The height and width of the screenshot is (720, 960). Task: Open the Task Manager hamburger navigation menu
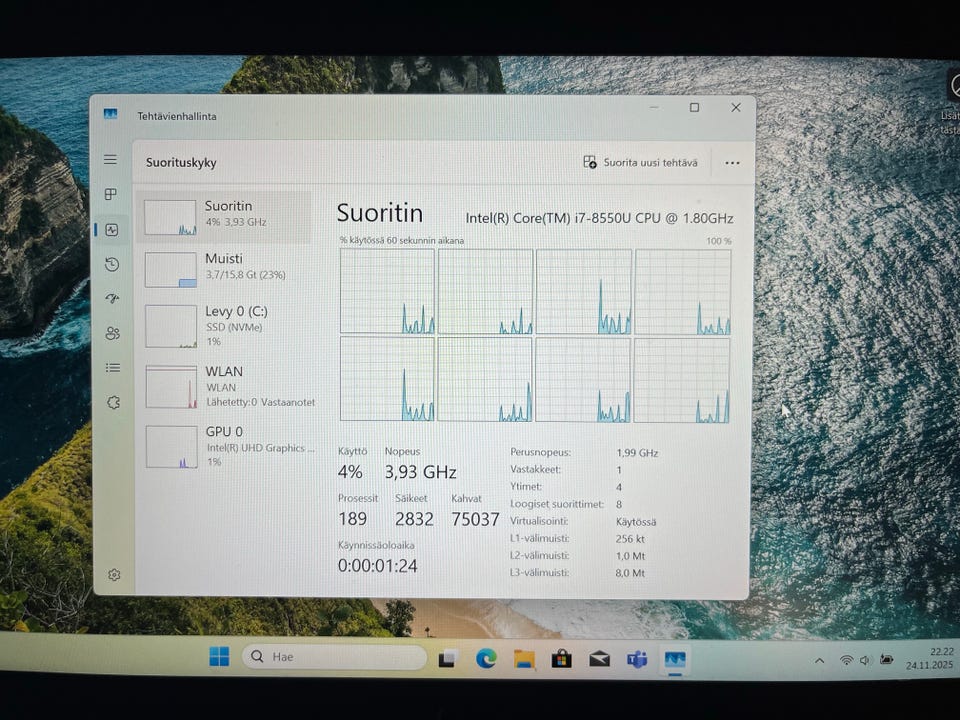point(110,160)
